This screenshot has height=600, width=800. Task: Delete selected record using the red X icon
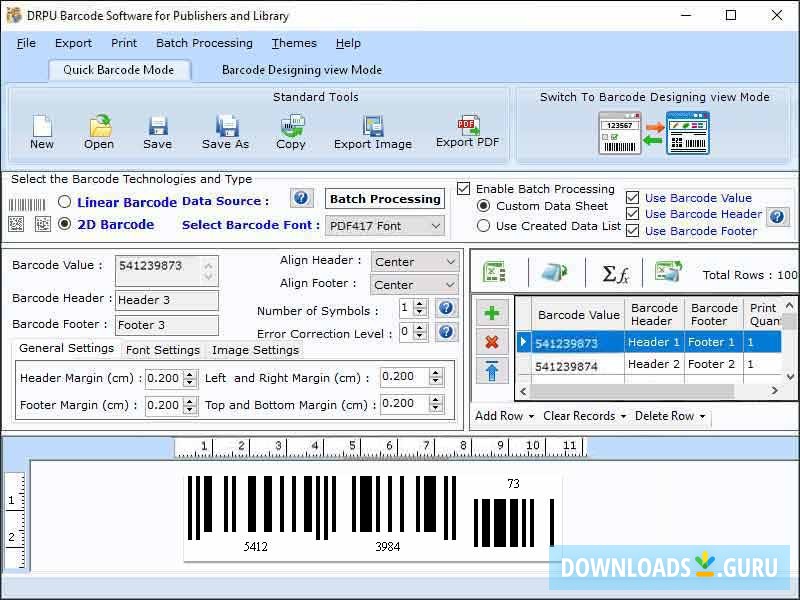(x=491, y=341)
